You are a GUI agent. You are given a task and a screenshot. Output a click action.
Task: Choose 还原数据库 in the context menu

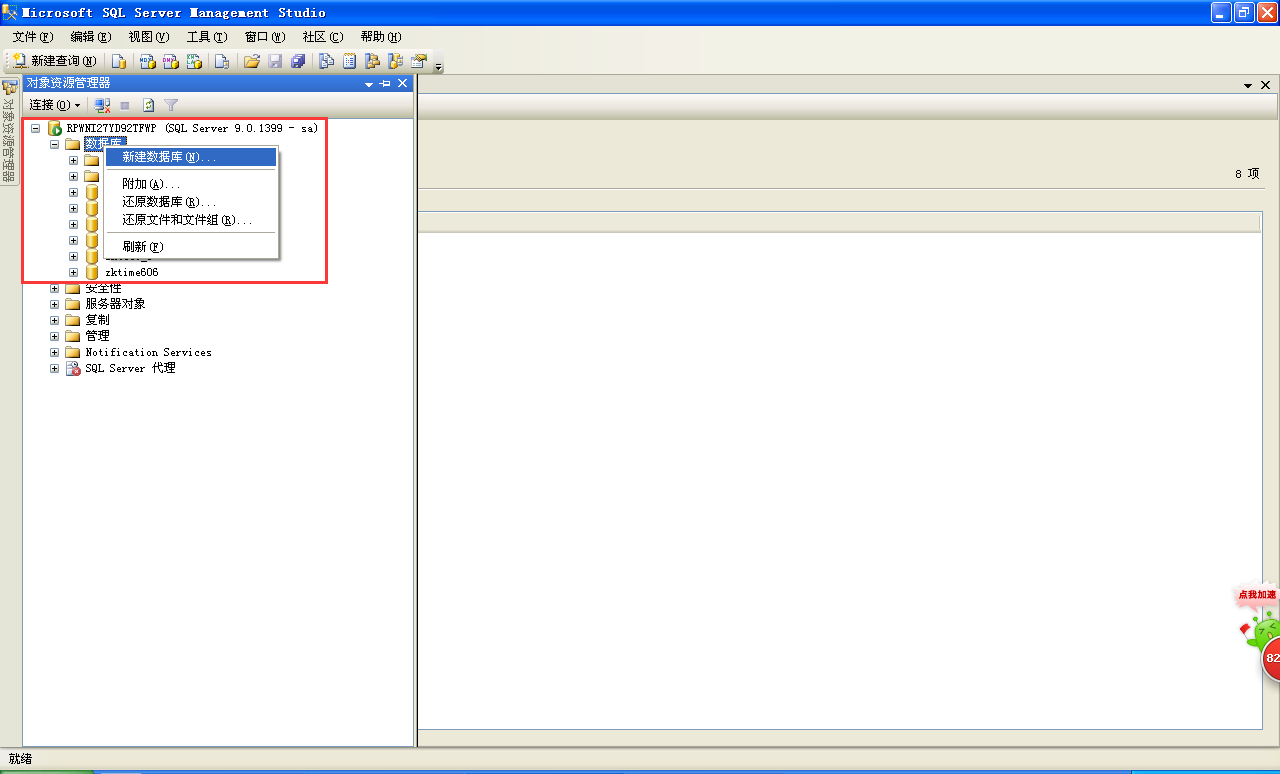coord(169,202)
